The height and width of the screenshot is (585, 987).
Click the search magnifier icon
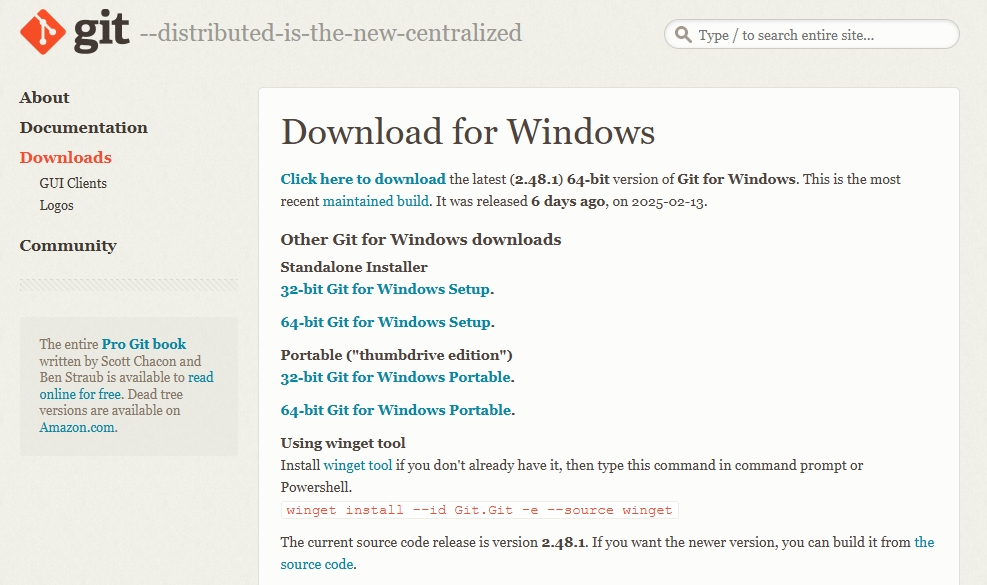click(x=683, y=35)
